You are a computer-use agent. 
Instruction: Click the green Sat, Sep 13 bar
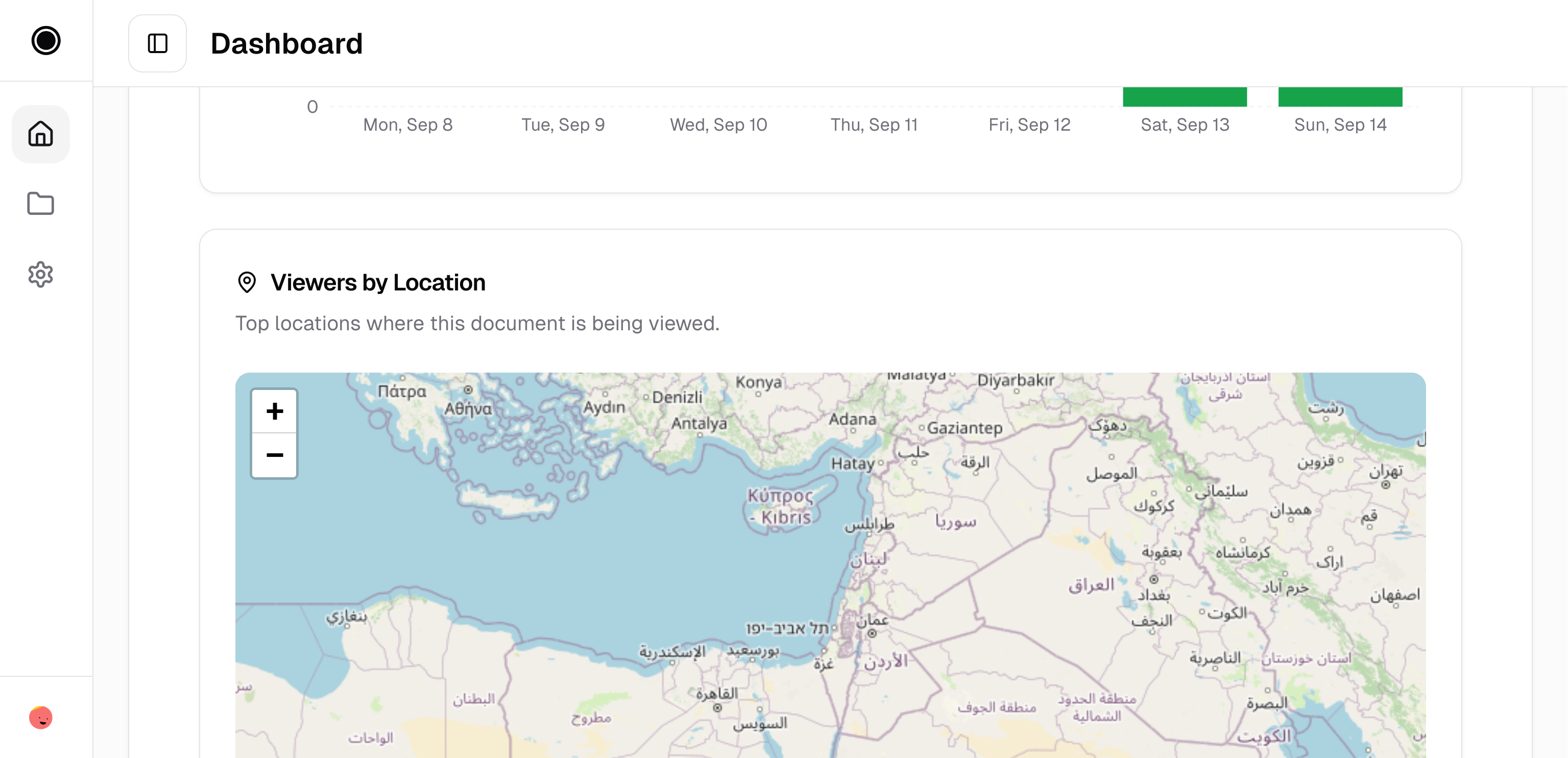[1185, 96]
